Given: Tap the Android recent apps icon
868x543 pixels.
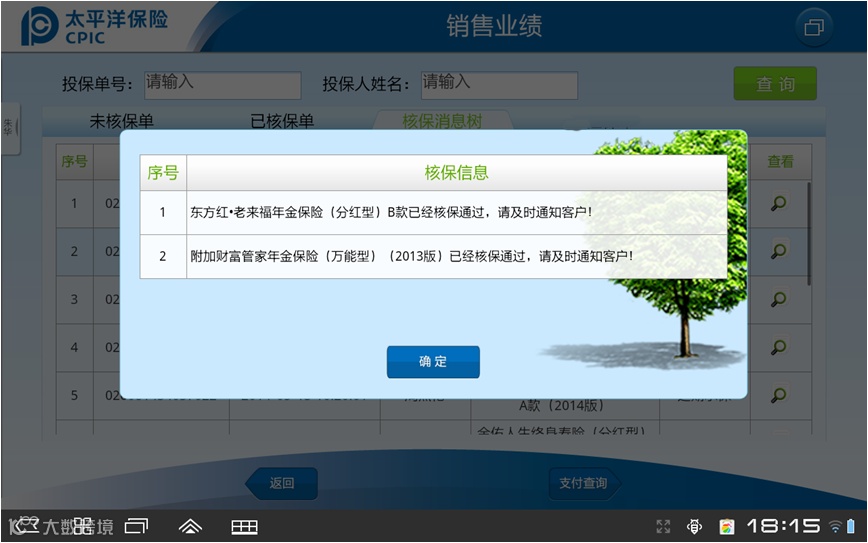Looking at the screenshot, I should pyautogui.click(x=137, y=526).
